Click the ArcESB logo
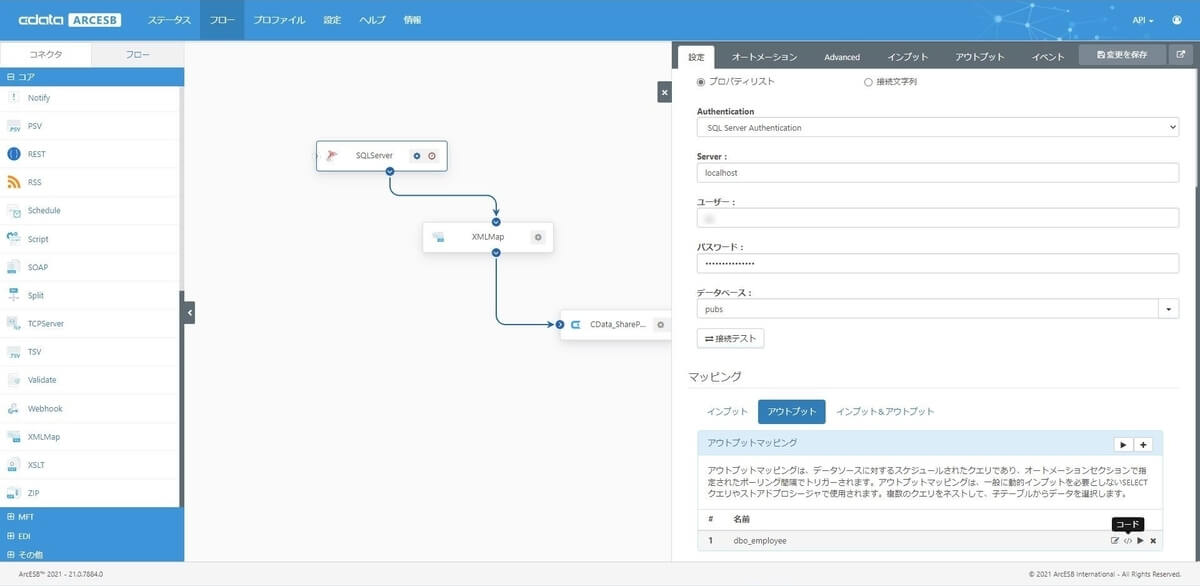 pyautogui.click(x=70, y=20)
